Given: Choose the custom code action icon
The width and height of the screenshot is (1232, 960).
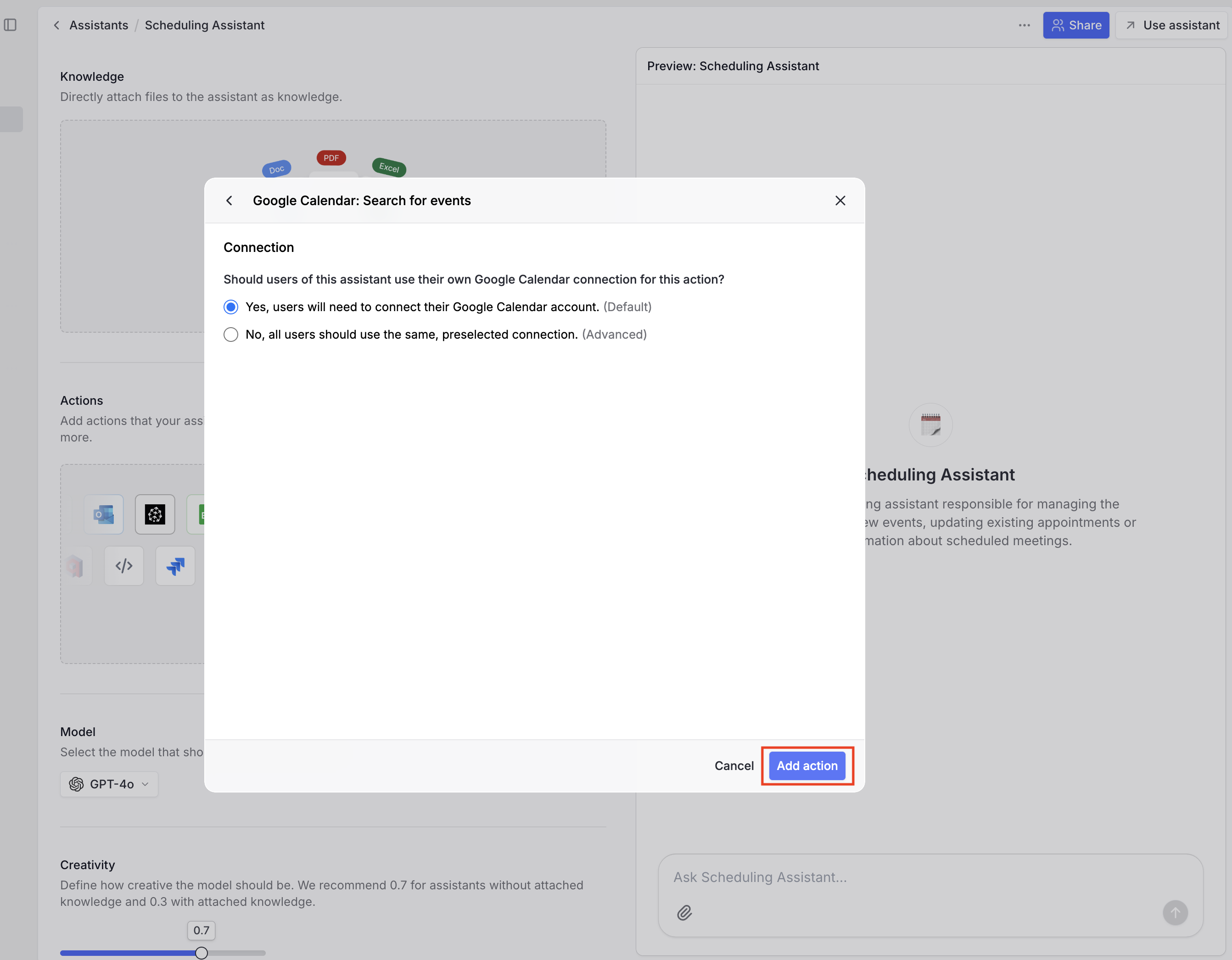Looking at the screenshot, I should point(123,566).
